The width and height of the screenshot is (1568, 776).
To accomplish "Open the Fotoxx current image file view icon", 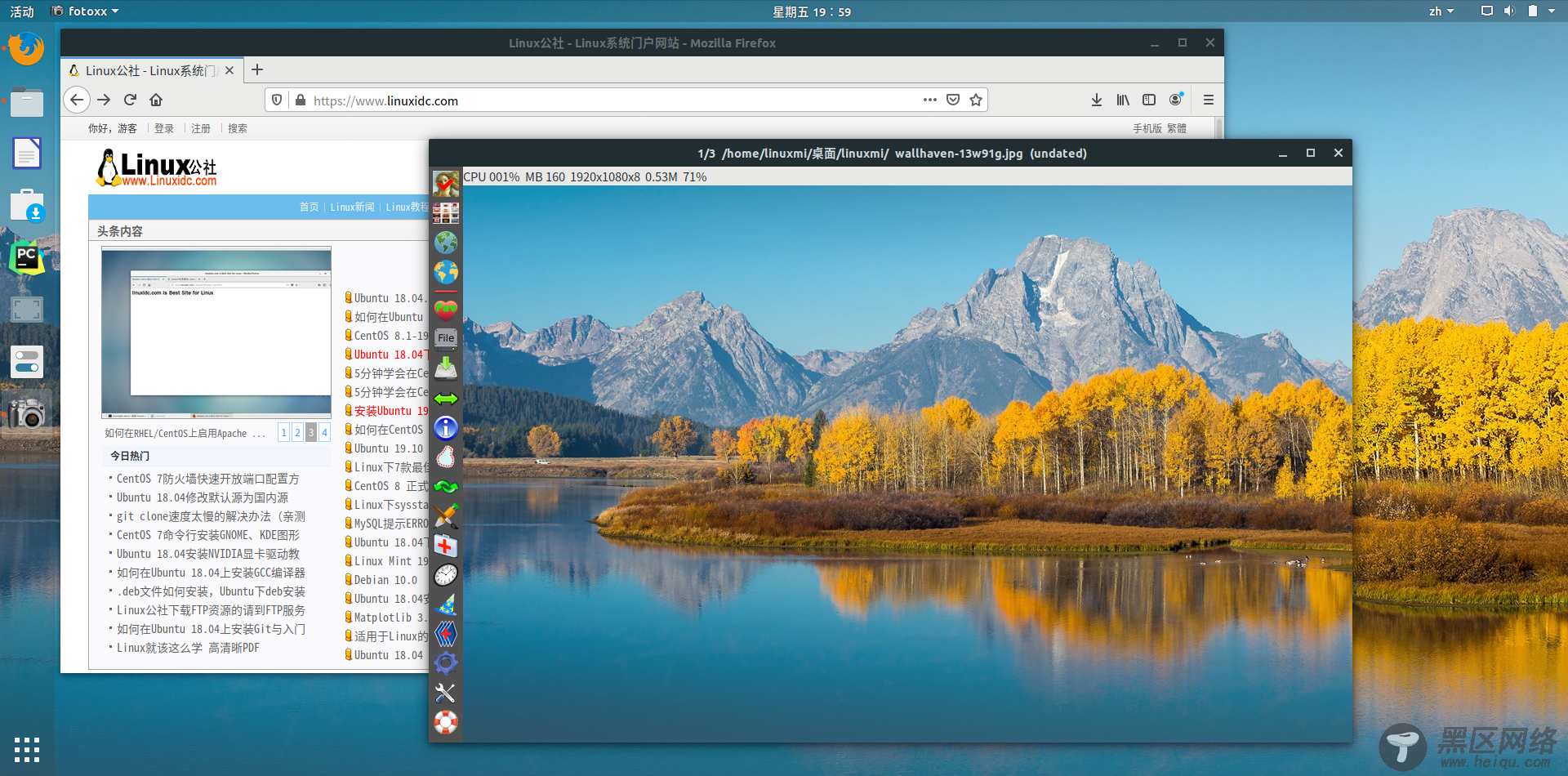I will pos(446,184).
